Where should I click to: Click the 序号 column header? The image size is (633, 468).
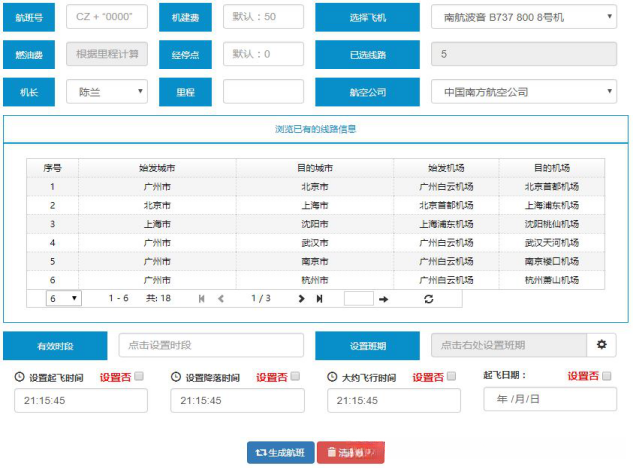(x=52, y=168)
